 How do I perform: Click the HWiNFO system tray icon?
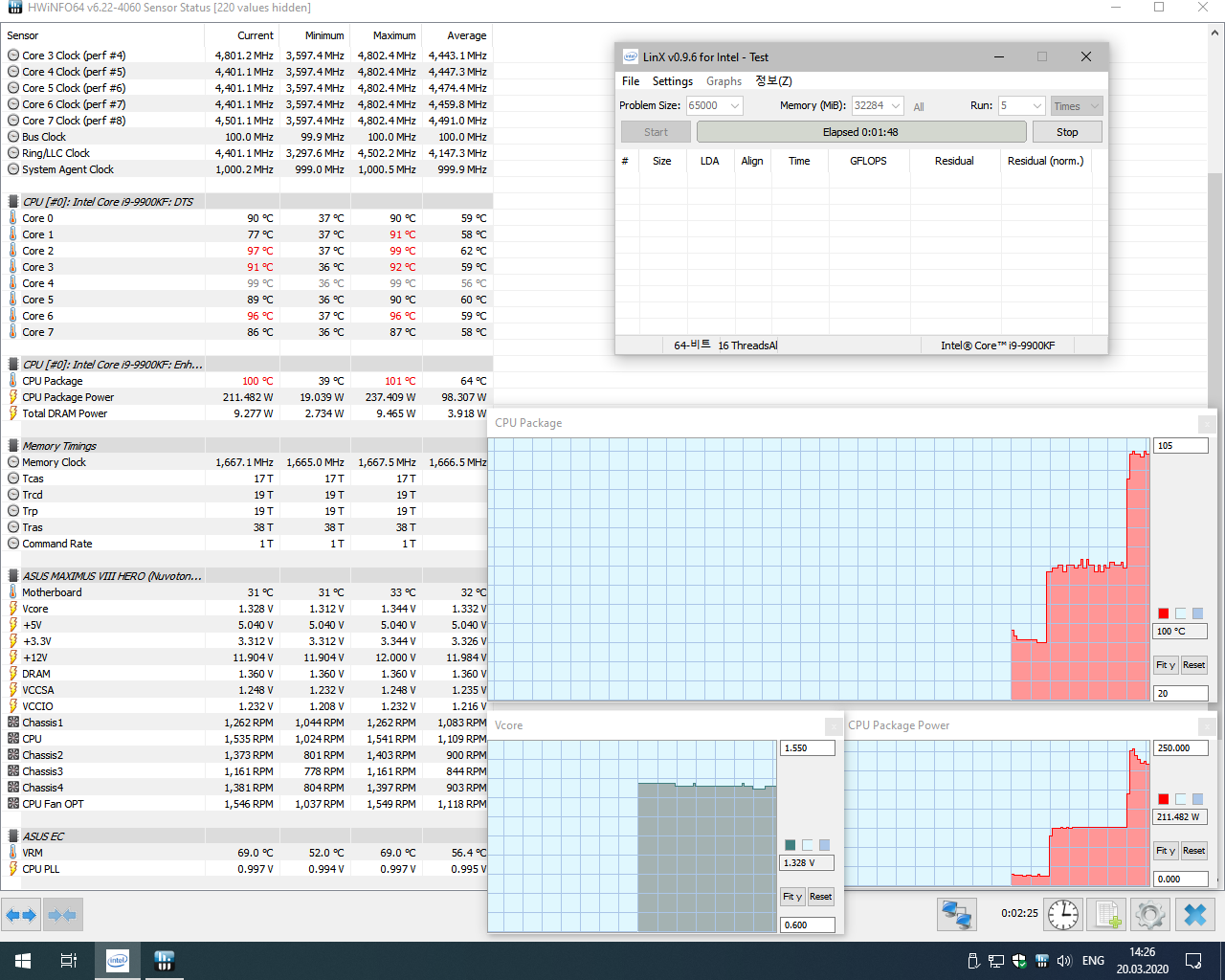(x=1041, y=961)
